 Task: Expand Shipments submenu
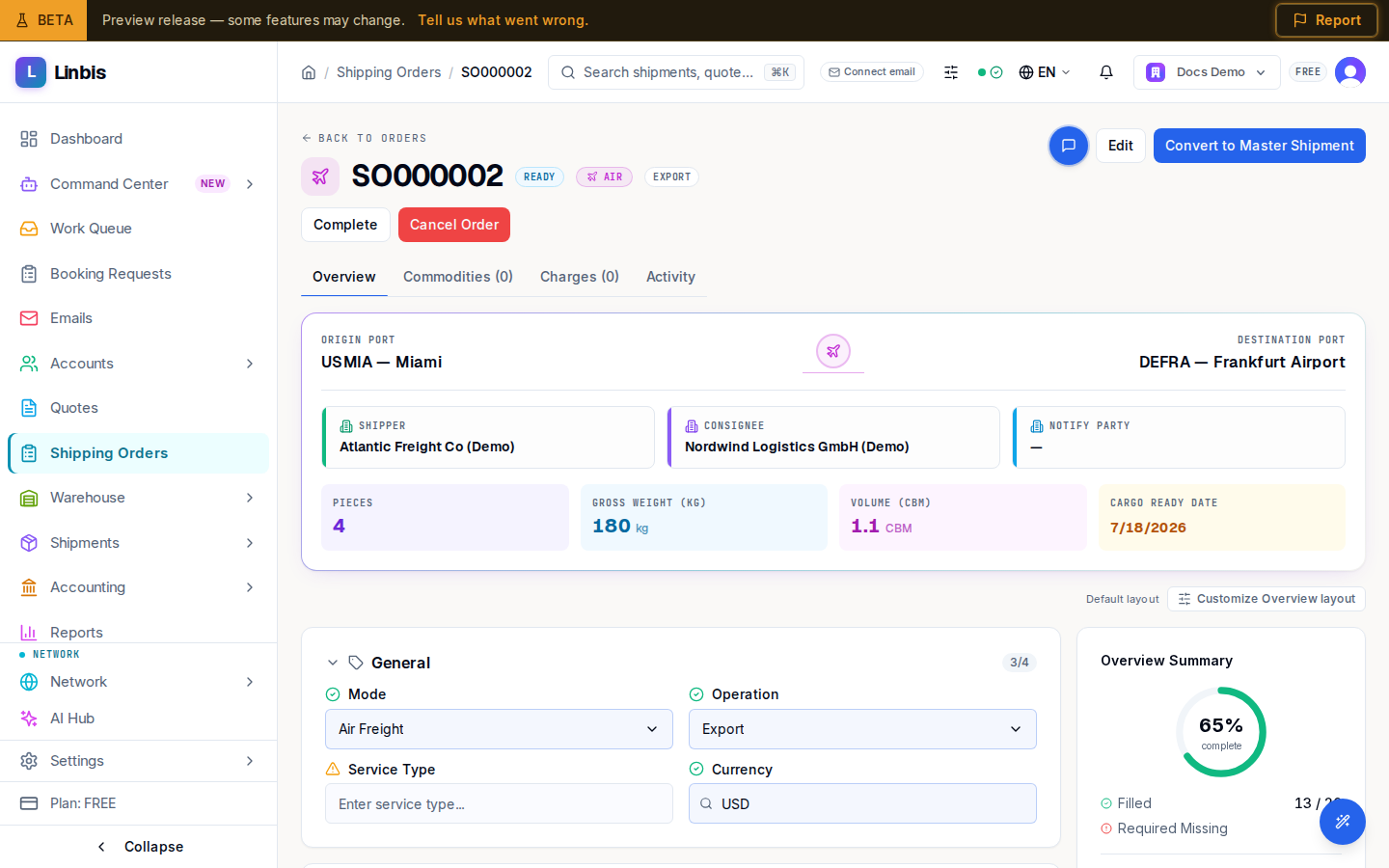pyautogui.click(x=250, y=543)
